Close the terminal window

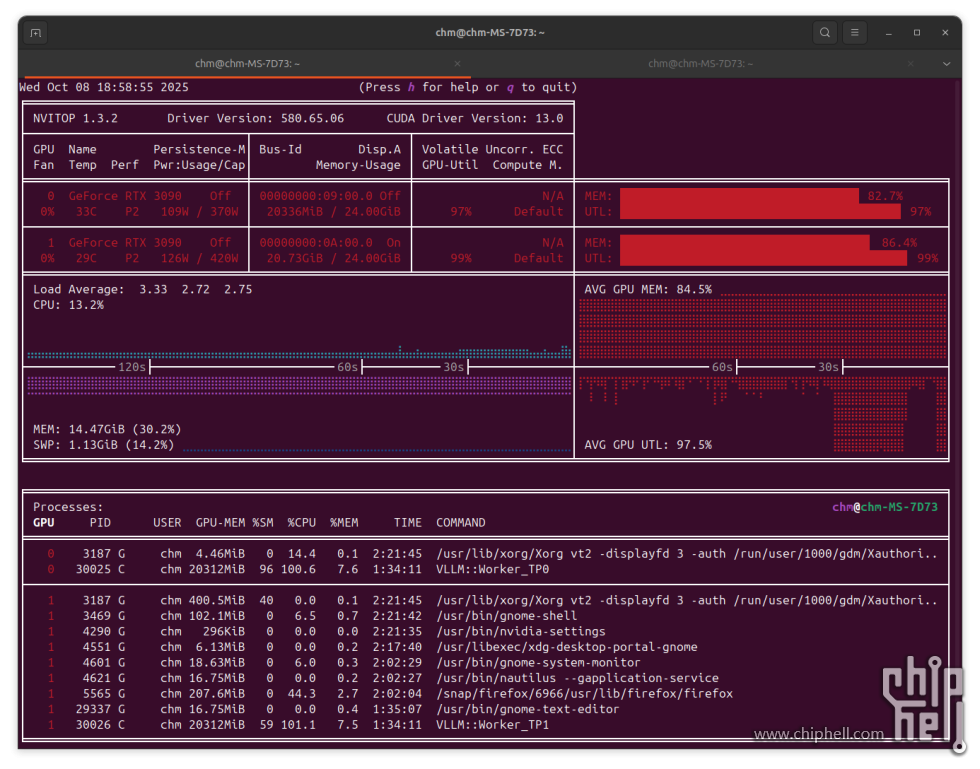(x=945, y=33)
